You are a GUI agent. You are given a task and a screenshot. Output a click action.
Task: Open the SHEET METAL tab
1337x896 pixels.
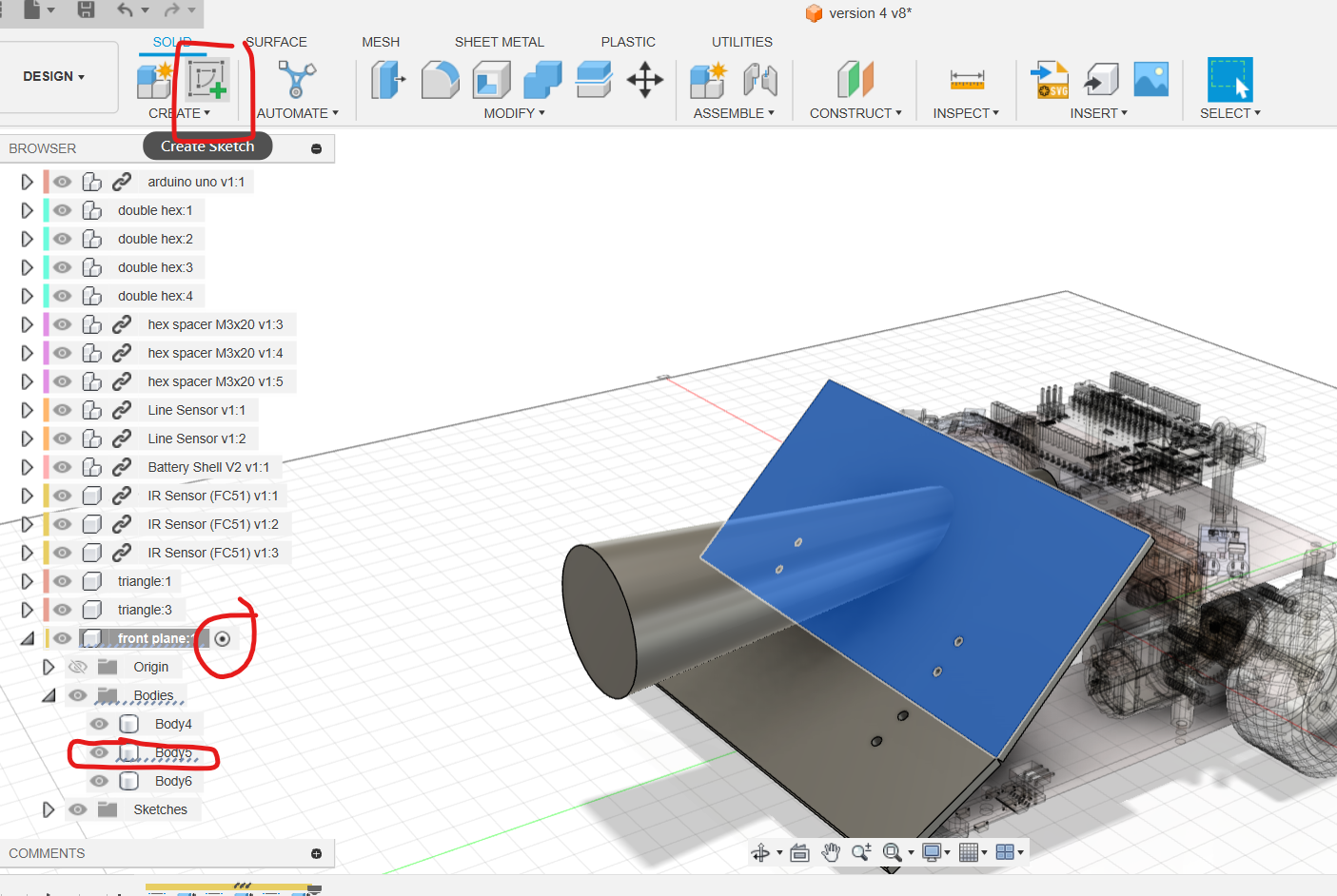click(x=499, y=42)
